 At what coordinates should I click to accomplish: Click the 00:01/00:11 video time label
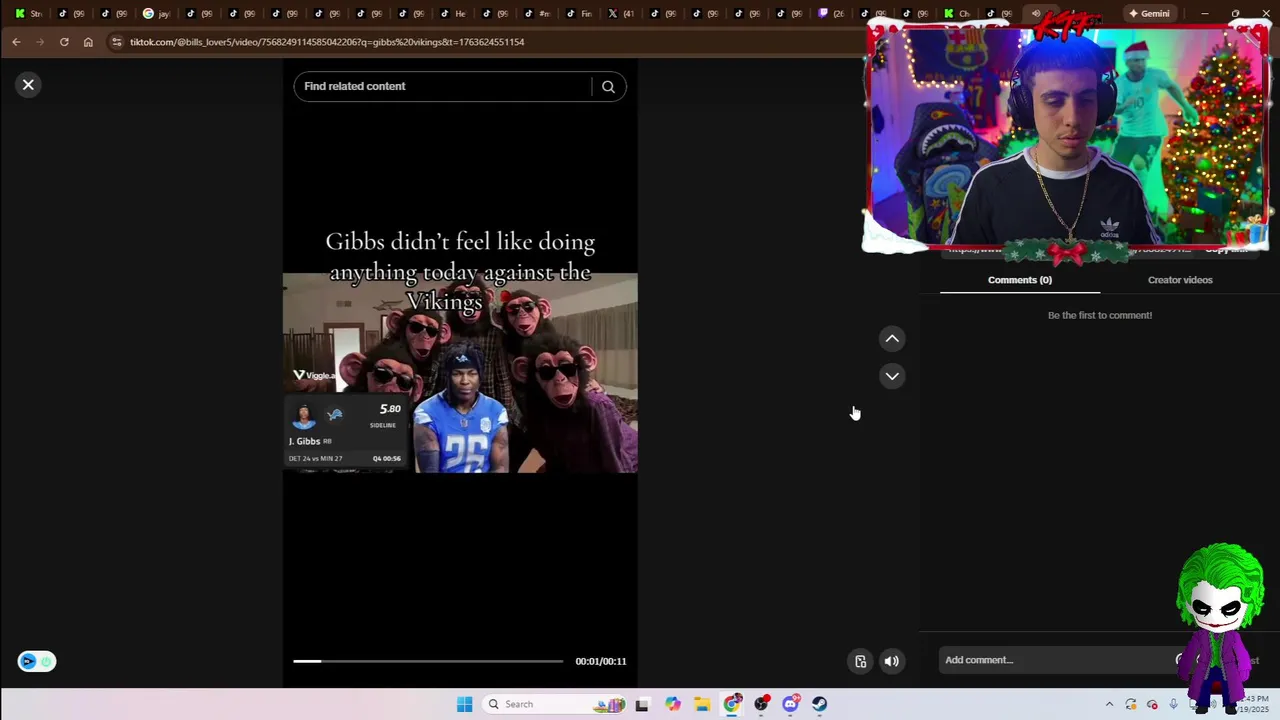tap(601, 661)
